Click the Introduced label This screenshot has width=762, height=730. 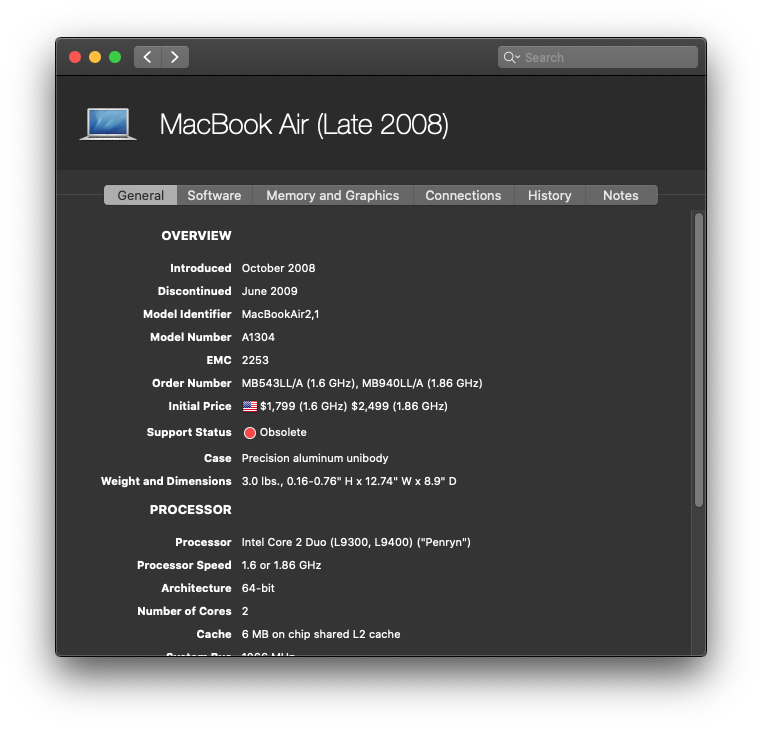201,268
